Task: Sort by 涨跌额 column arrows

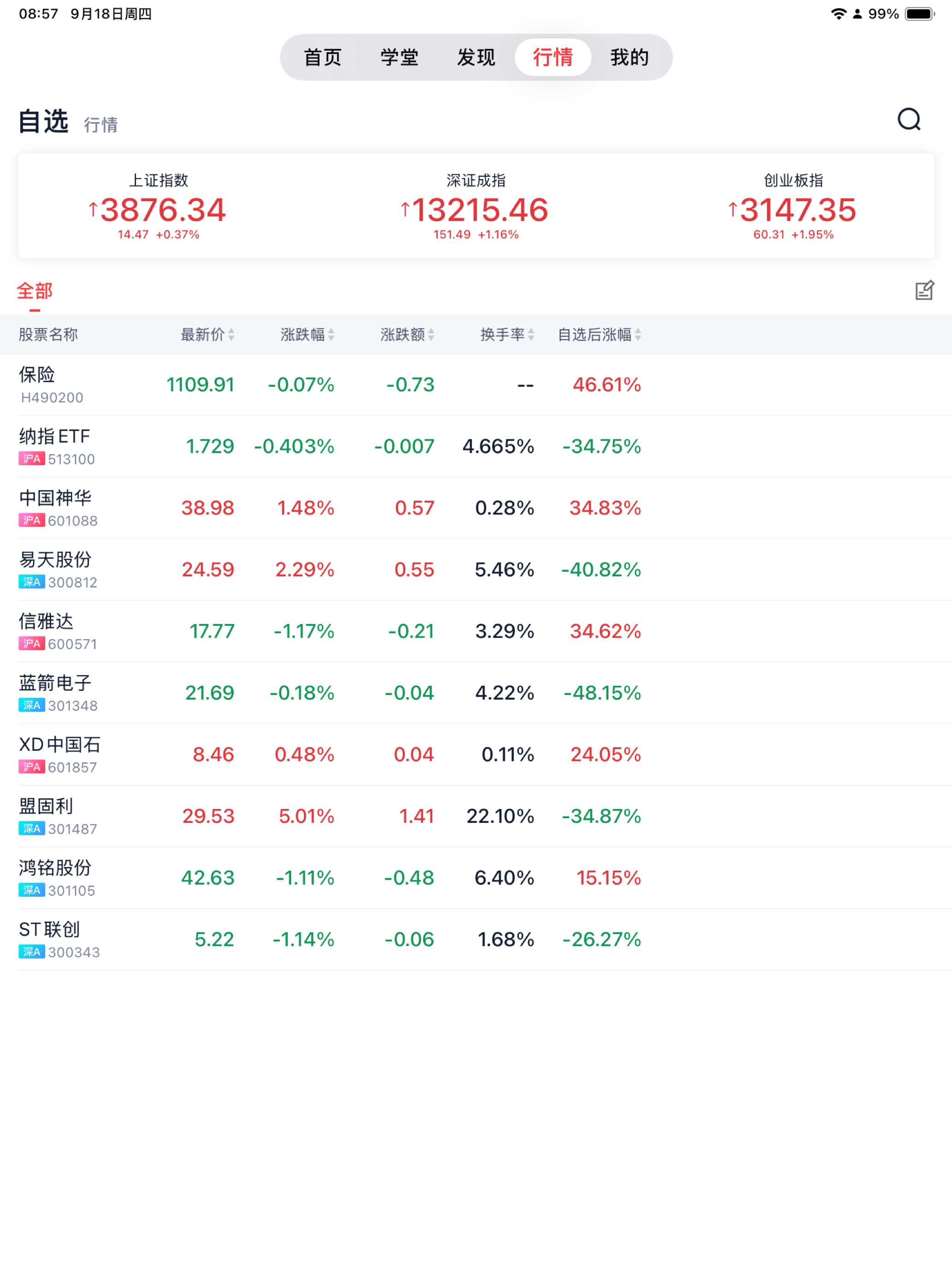Action: (x=431, y=334)
